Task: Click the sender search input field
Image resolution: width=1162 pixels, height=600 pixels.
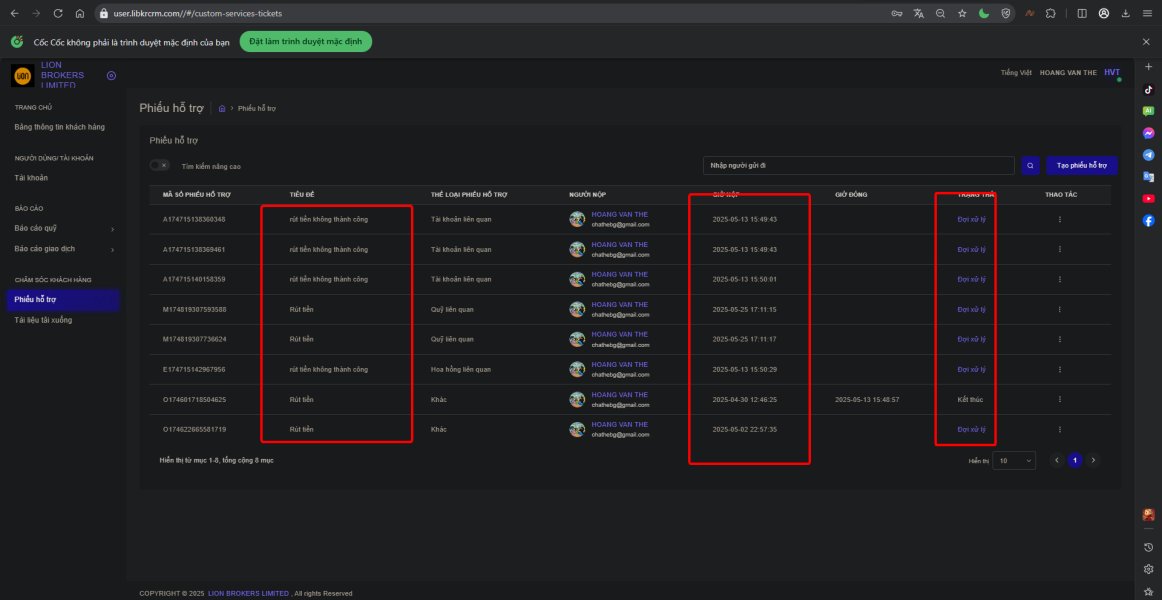Action: pyautogui.click(x=858, y=166)
